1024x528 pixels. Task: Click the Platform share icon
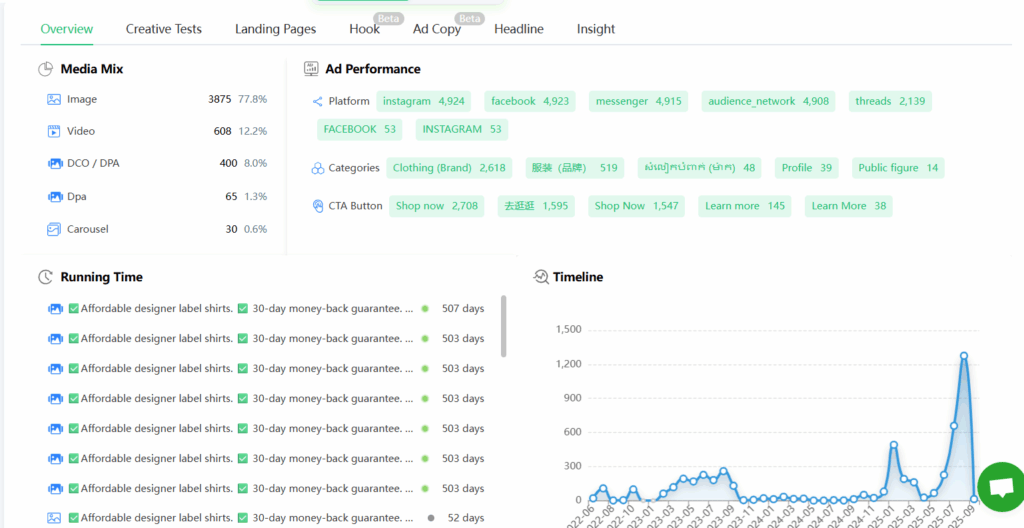coord(317,101)
